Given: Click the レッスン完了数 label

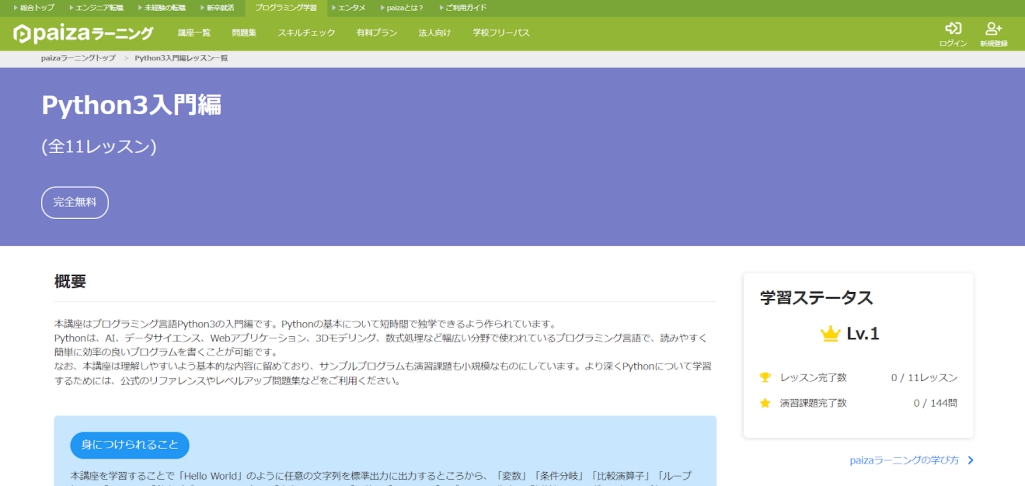Looking at the screenshot, I should 813,377.
